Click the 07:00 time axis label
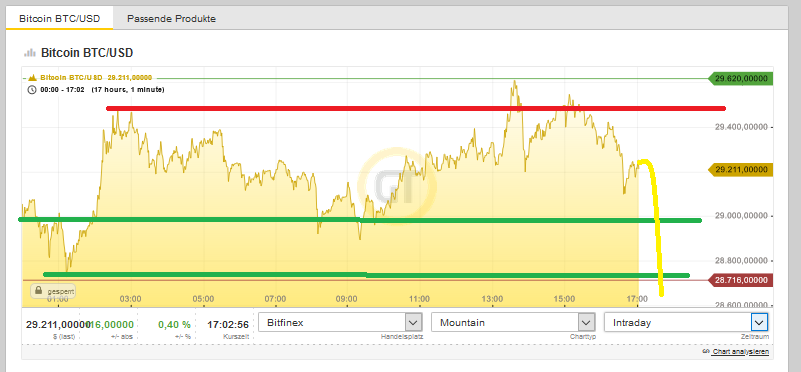Screen dimensions: 801x372 [275, 299]
